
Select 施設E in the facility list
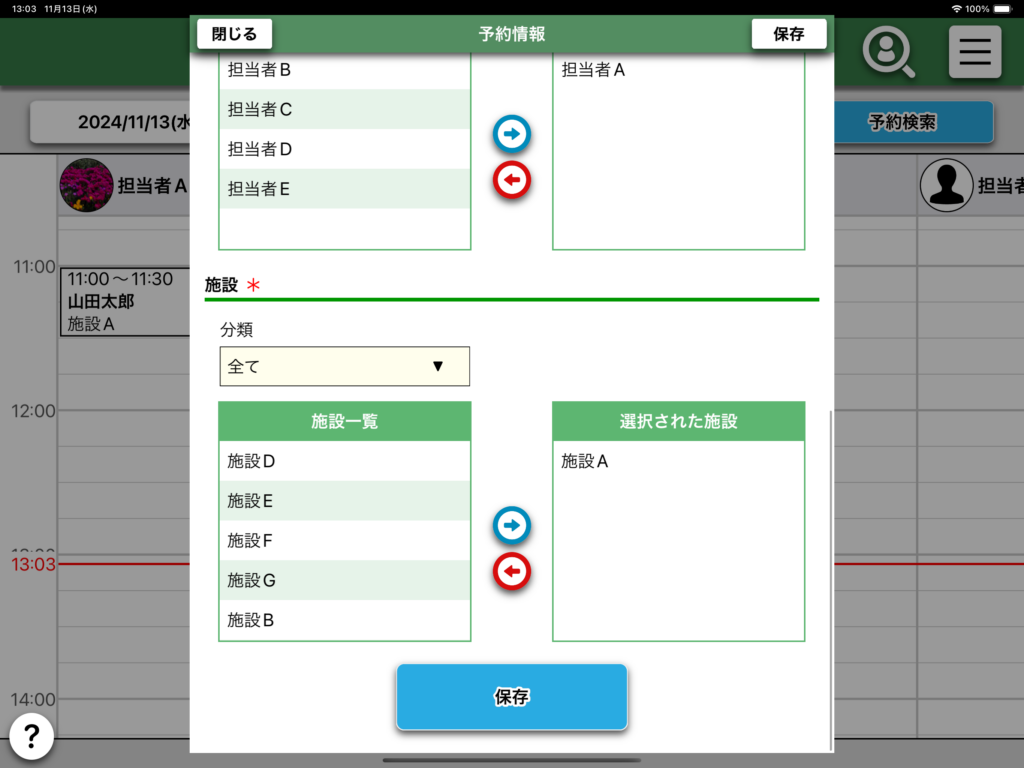click(344, 501)
